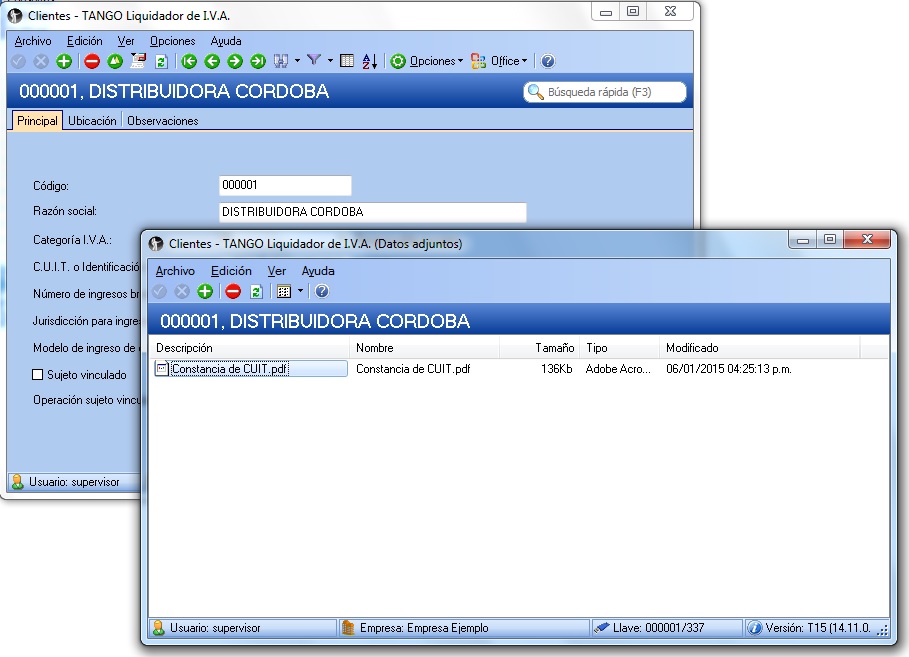The width and height of the screenshot is (909, 657).
Task: Click Usuario: supervisor in Datos adjuntos status bar
Action: click(243, 629)
